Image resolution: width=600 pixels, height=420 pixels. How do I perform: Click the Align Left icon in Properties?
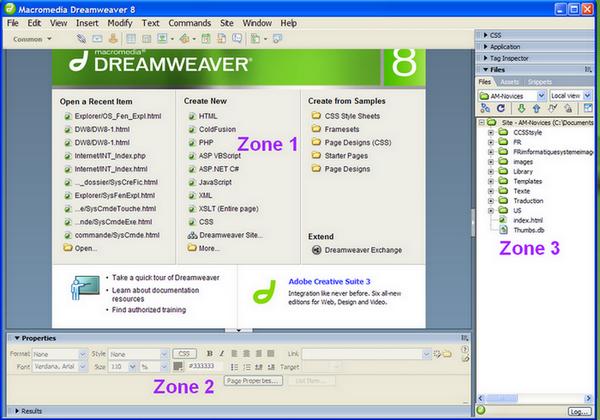tap(234, 353)
